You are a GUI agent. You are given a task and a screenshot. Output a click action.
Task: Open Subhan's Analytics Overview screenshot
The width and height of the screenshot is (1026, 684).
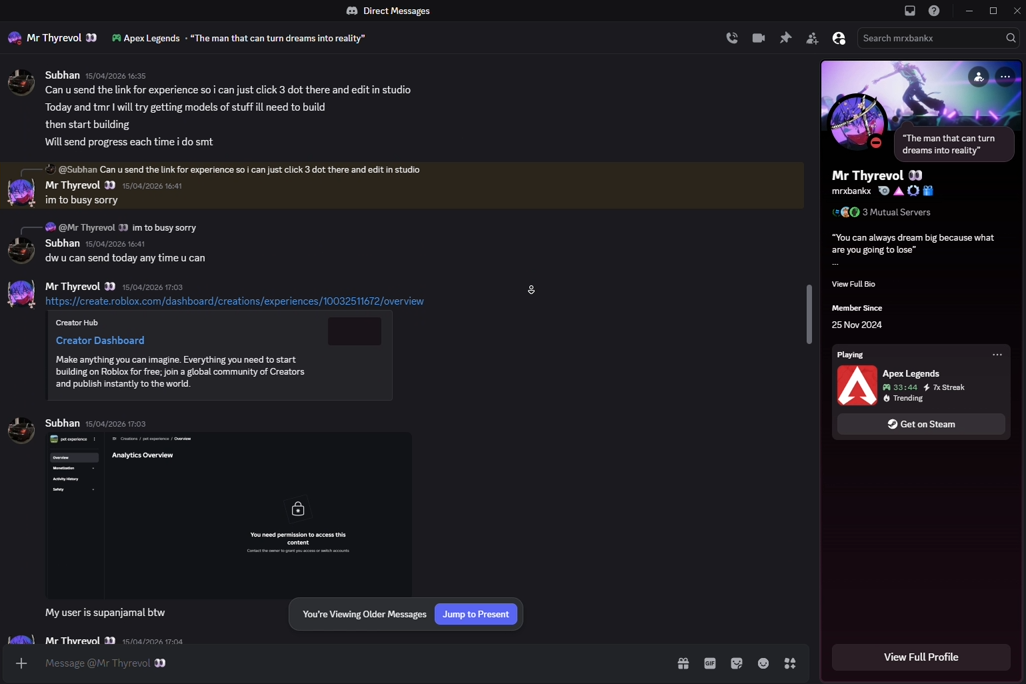point(228,514)
